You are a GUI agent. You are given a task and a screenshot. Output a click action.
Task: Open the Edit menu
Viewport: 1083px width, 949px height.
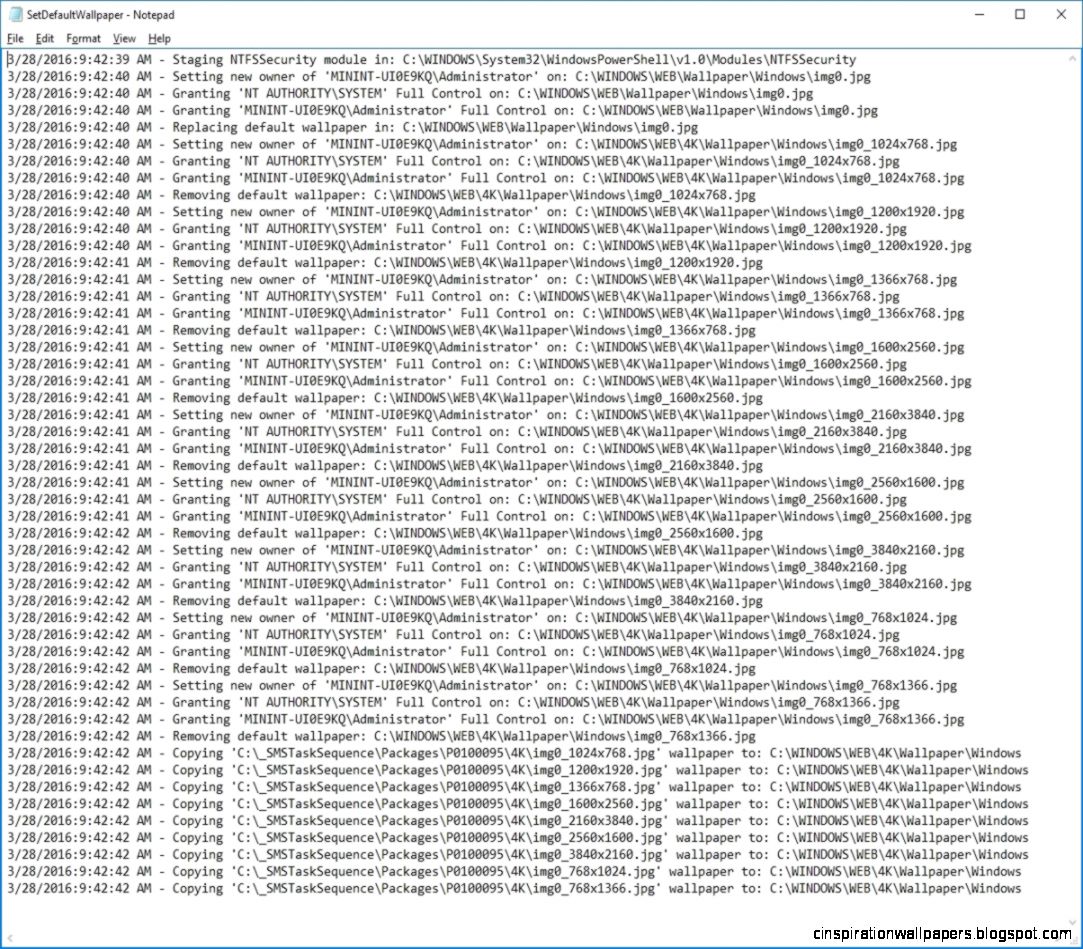coord(44,38)
